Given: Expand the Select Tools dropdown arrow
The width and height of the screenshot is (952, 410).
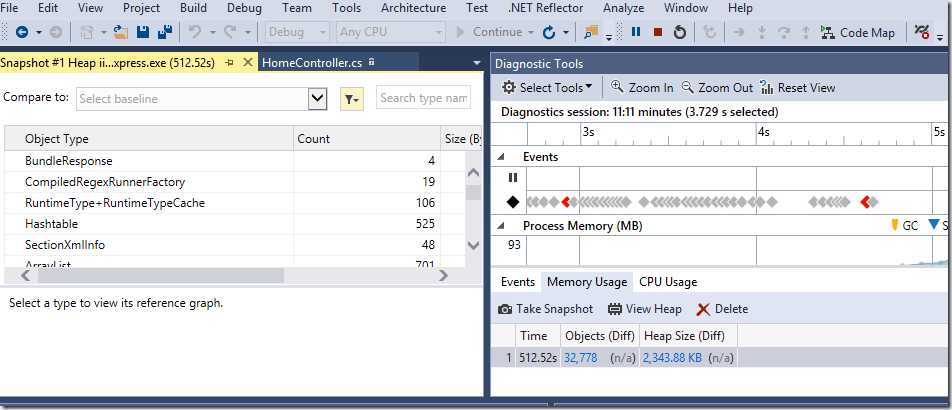Looking at the screenshot, I should (588, 87).
